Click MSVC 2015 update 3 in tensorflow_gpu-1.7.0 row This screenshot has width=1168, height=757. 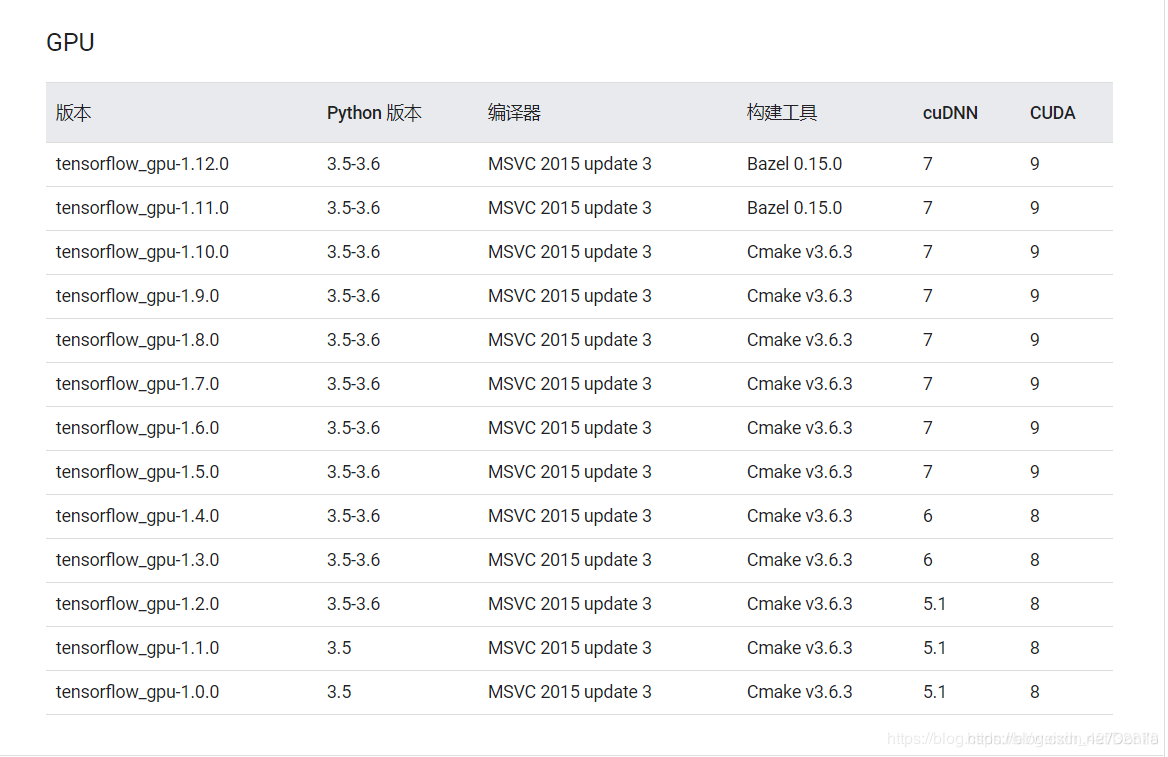[570, 384]
